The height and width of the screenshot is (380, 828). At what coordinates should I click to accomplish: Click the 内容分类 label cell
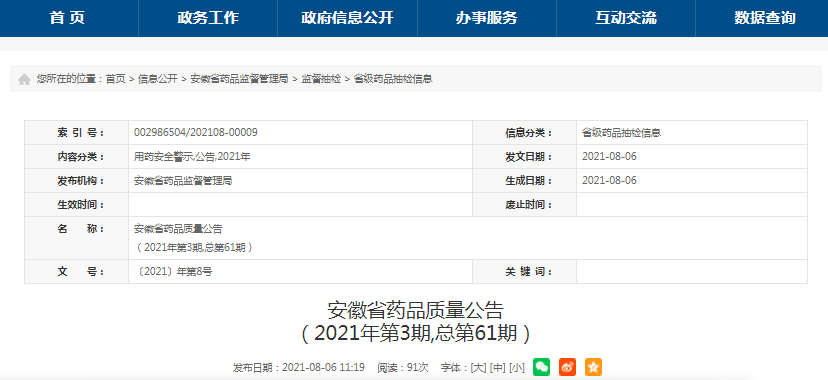coord(76,157)
